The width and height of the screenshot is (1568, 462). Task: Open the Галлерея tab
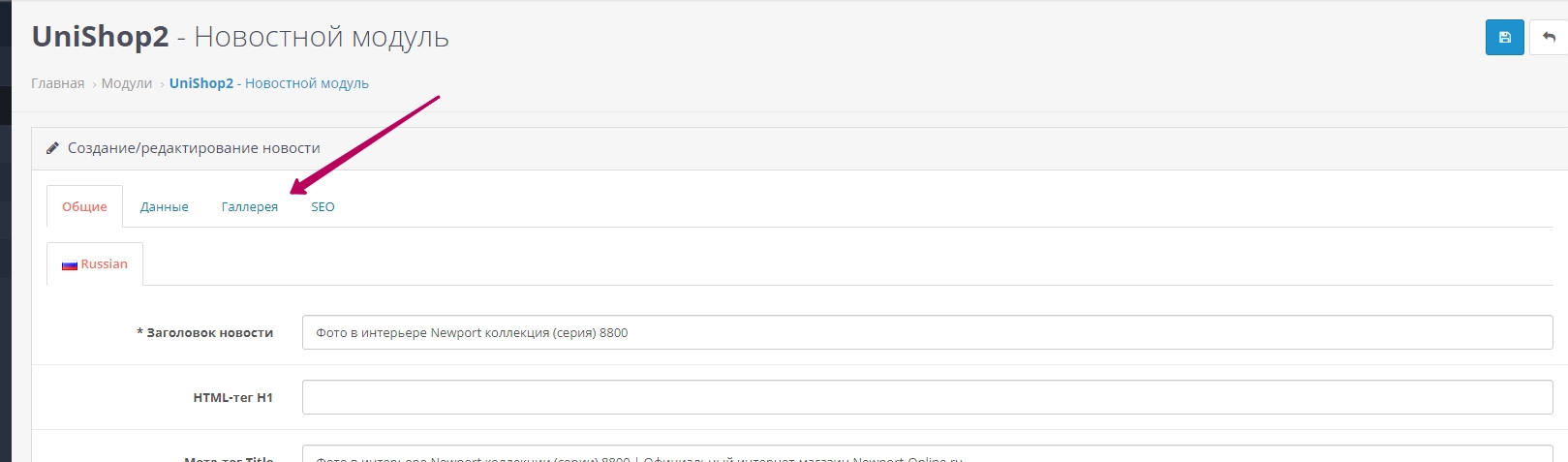(x=249, y=206)
